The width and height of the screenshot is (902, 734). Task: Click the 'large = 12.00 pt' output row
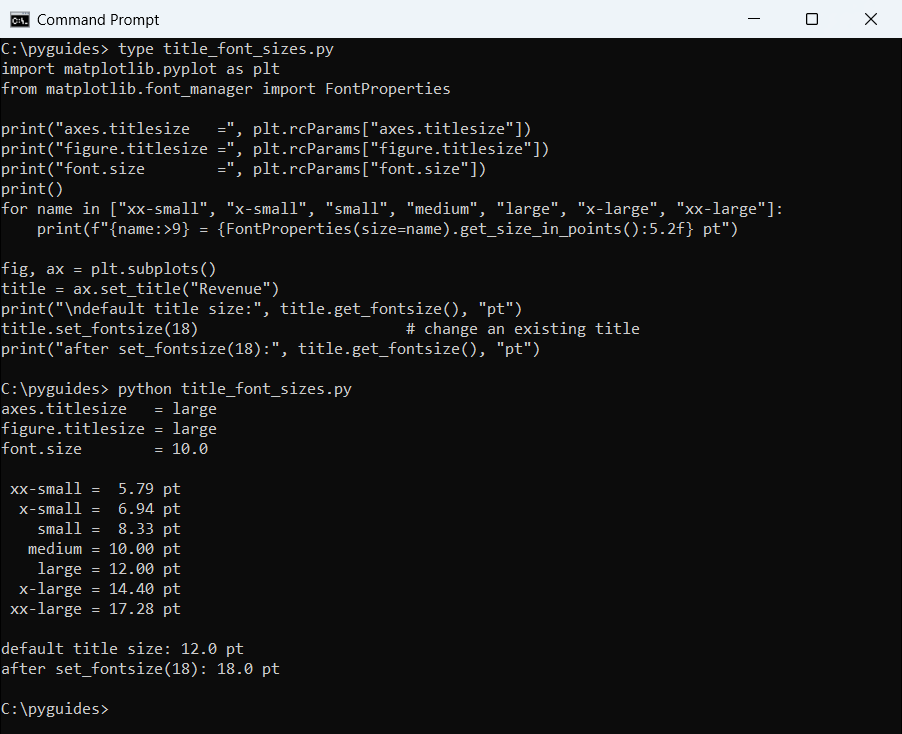(x=109, y=569)
